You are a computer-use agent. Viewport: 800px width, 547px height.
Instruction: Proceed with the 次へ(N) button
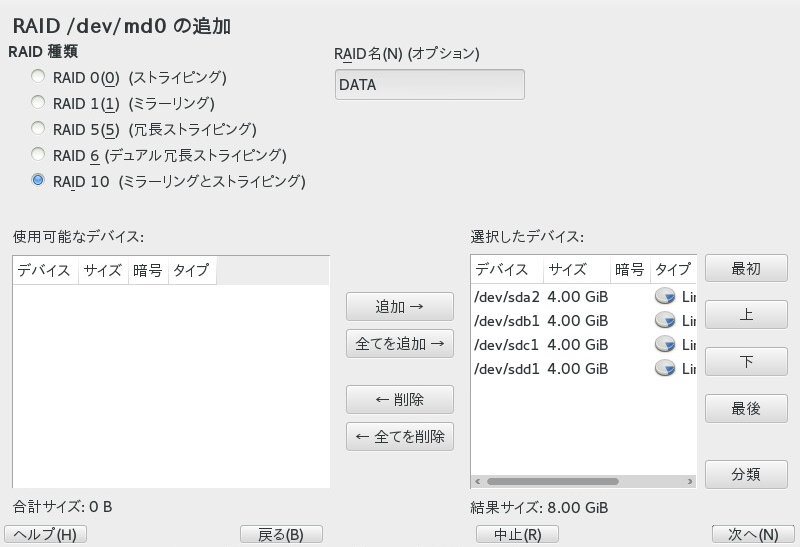pos(753,534)
